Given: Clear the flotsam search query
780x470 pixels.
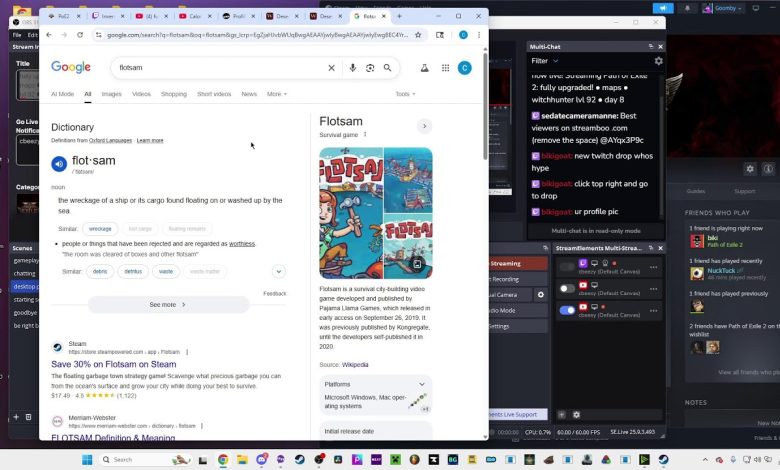Looking at the screenshot, I should [331, 68].
